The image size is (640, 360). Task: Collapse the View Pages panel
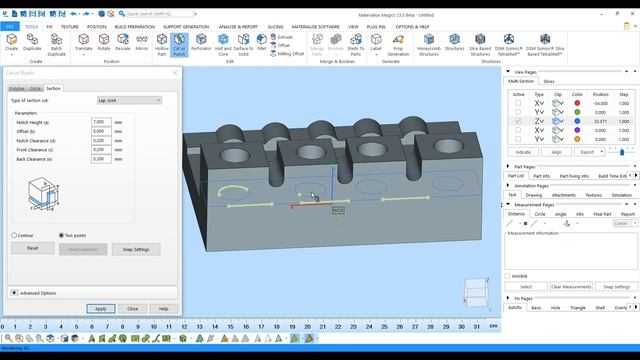[508, 72]
